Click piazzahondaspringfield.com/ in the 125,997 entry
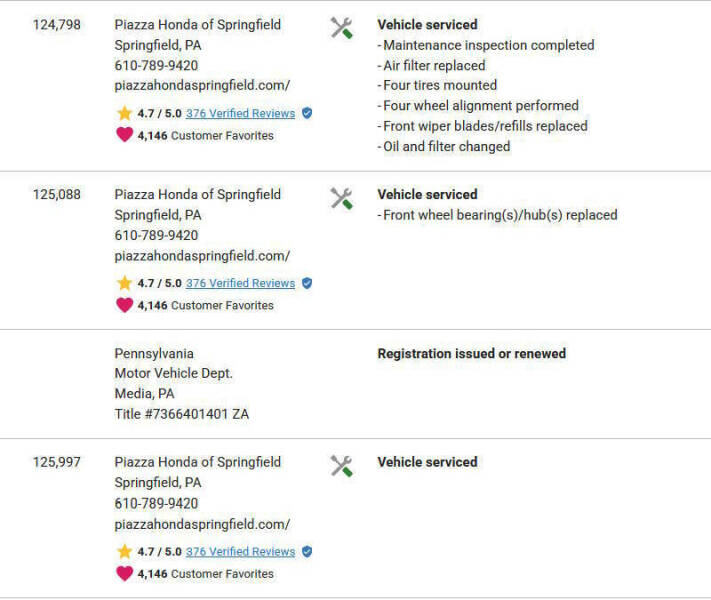This screenshot has height=600, width=711. [202, 525]
